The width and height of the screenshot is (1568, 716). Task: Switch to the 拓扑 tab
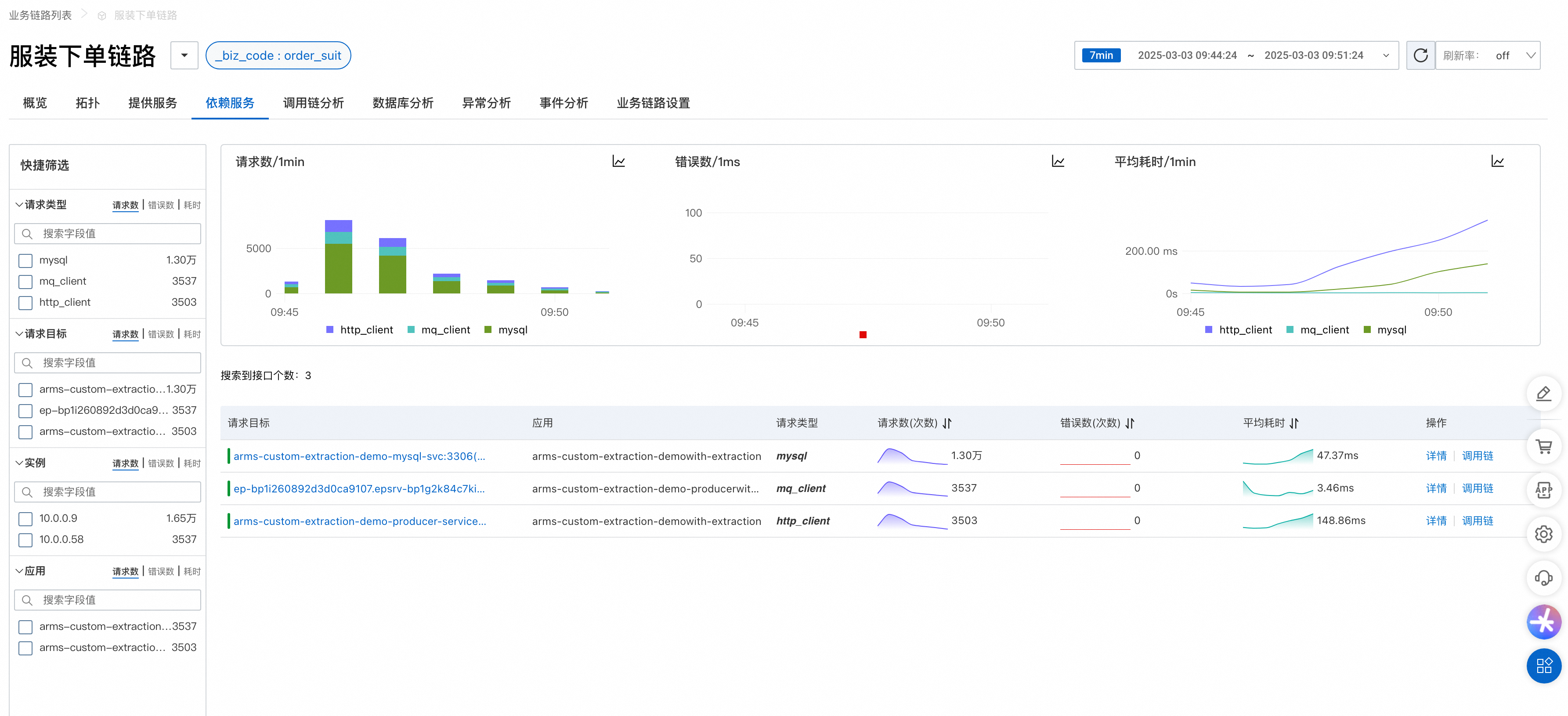click(x=88, y=103)
